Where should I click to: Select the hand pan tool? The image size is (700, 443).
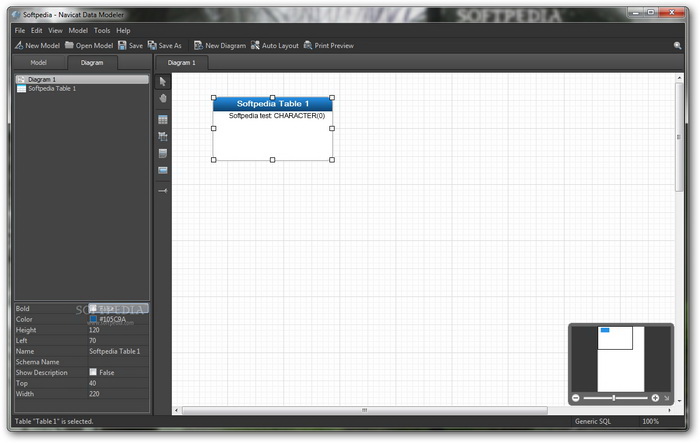pos(163,98)
